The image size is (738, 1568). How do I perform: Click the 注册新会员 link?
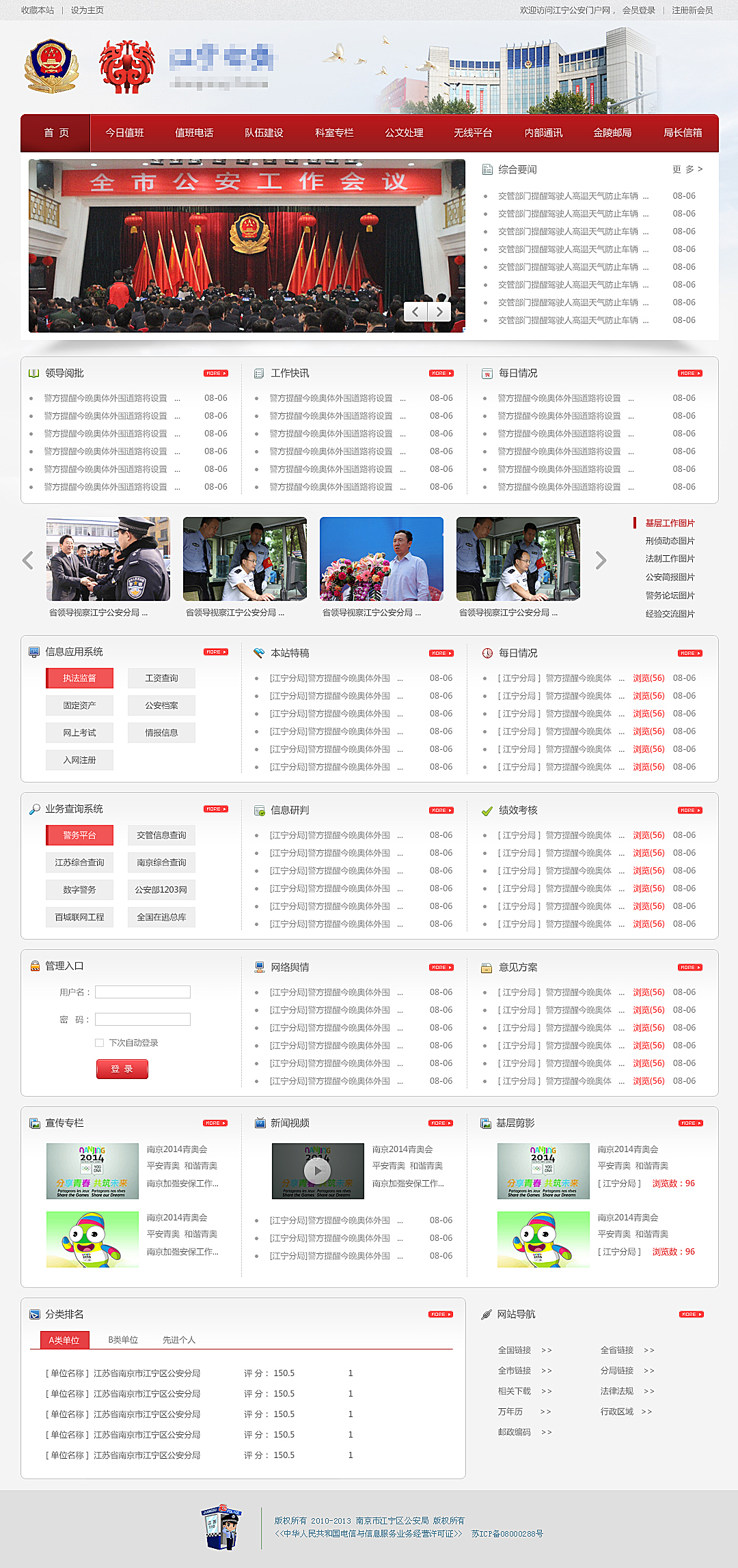click(x=692, y=10)
